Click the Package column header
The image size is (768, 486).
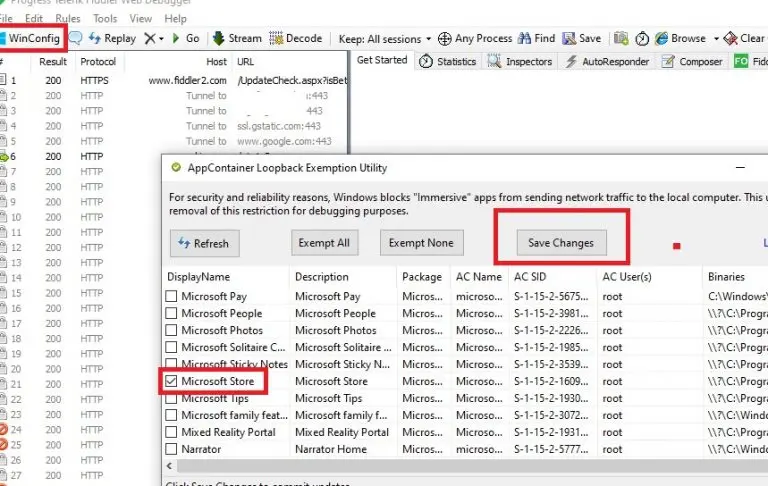point(424,277)
